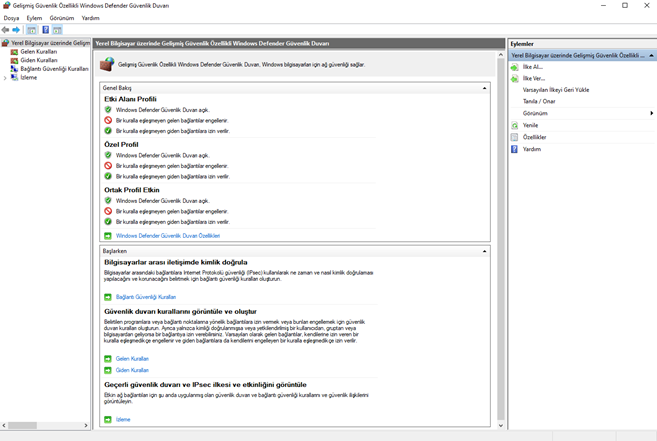Image resolution: width=657 pixels, height=441 pixels.
Task: Collapse the Genel Bakış section
Action: coord(484,88)
